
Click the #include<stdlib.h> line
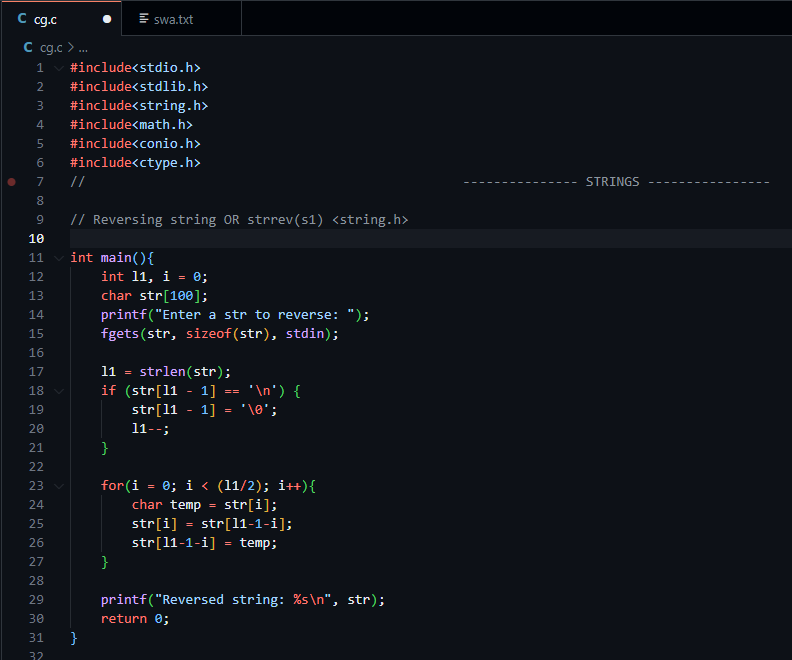point(139,87)
